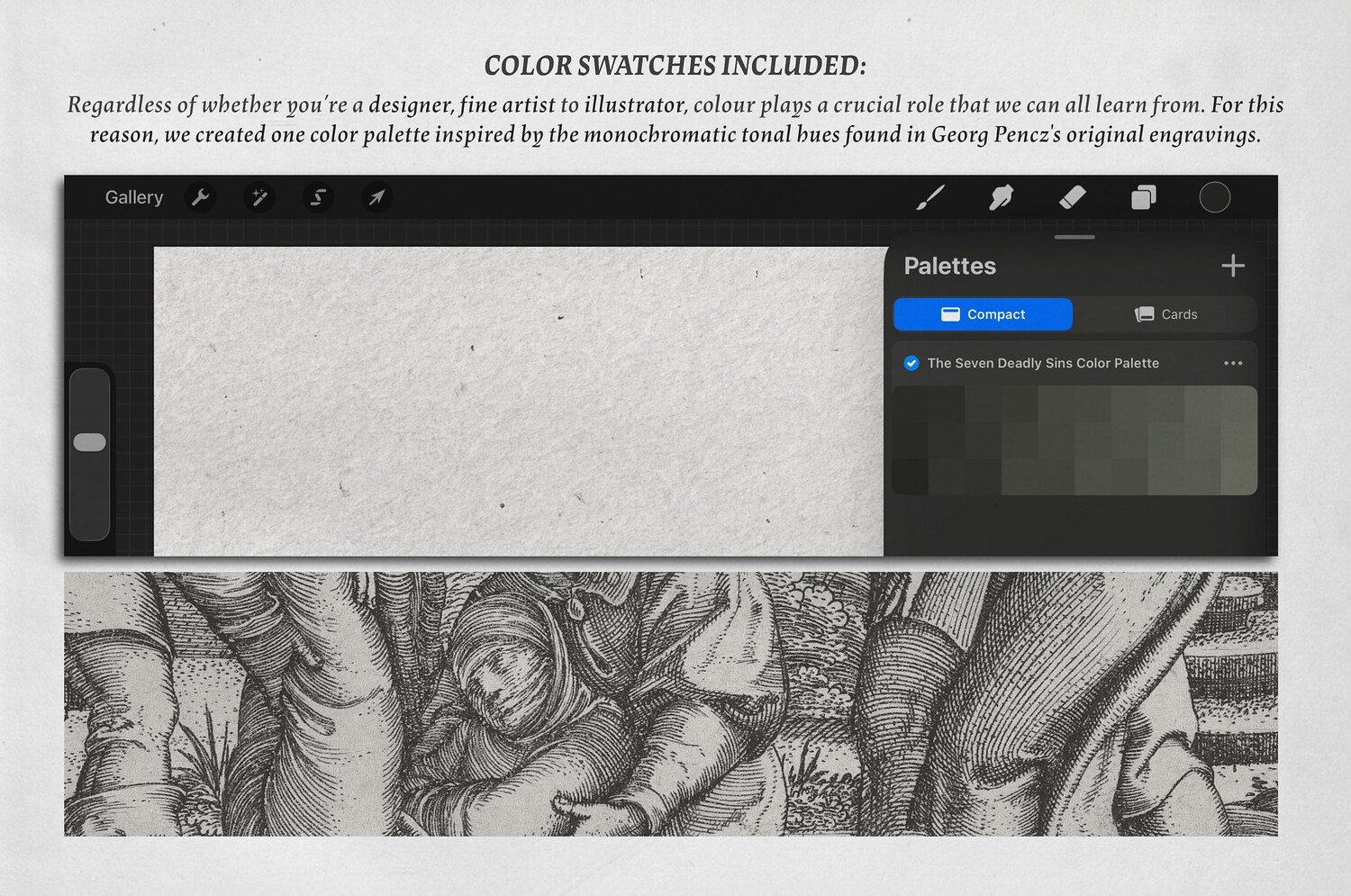The image size is (1351, 896).
Task: Add a new palette with plus icon
Action: click(1233, 266)
